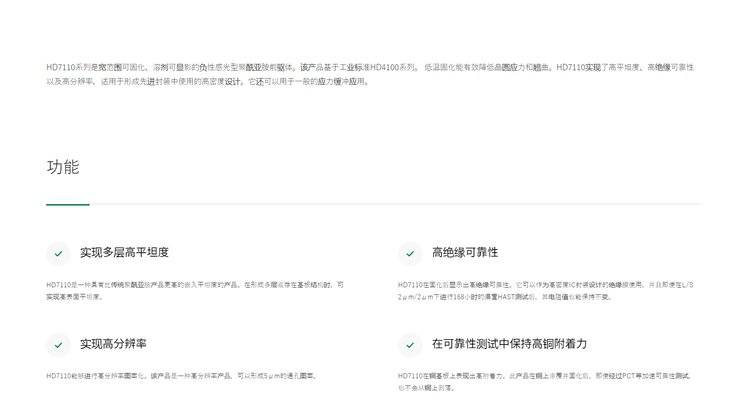The height and width of the screenshot is (404, 750).
Task: Click the description text under 实现高分辨率
Action: 181,376
